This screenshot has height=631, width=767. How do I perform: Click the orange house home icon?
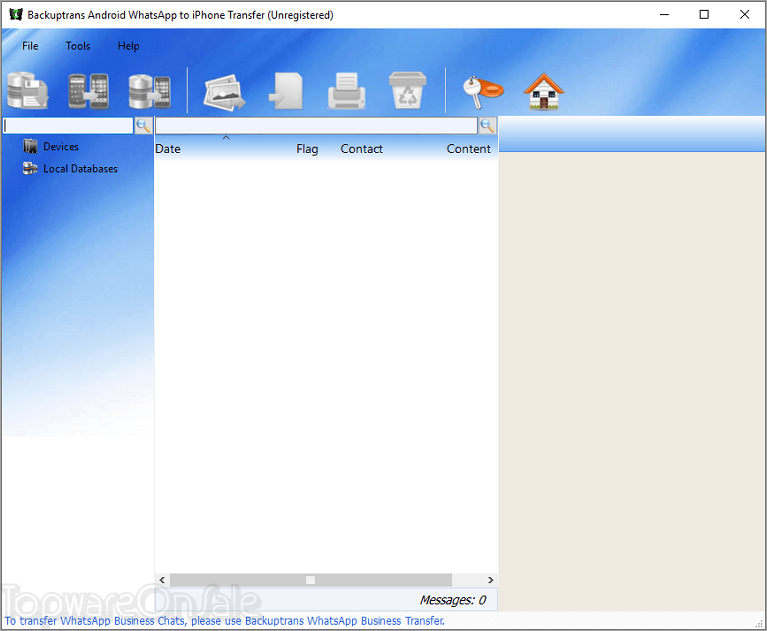pos(543,91)
